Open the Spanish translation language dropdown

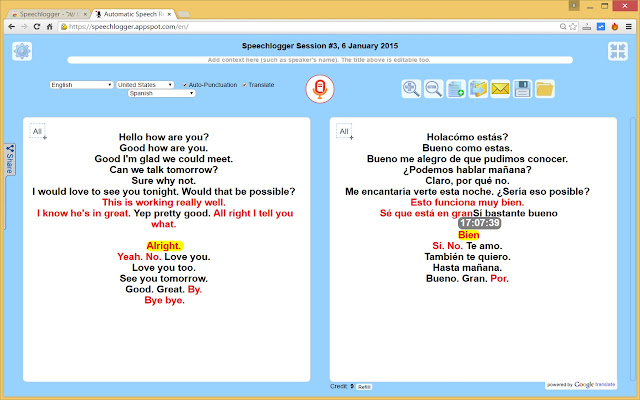(162, 93)
